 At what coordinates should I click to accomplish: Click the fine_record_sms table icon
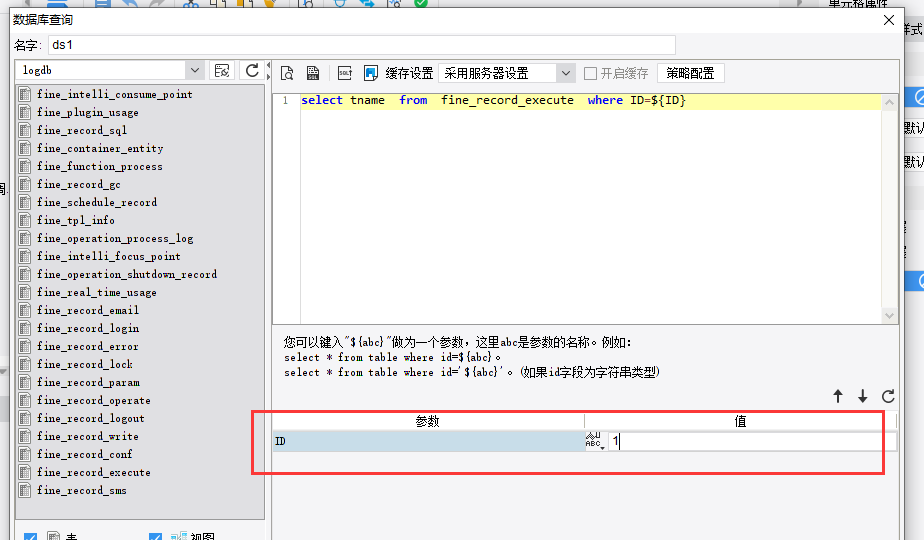pyautogui.click(x=25, y=490)
